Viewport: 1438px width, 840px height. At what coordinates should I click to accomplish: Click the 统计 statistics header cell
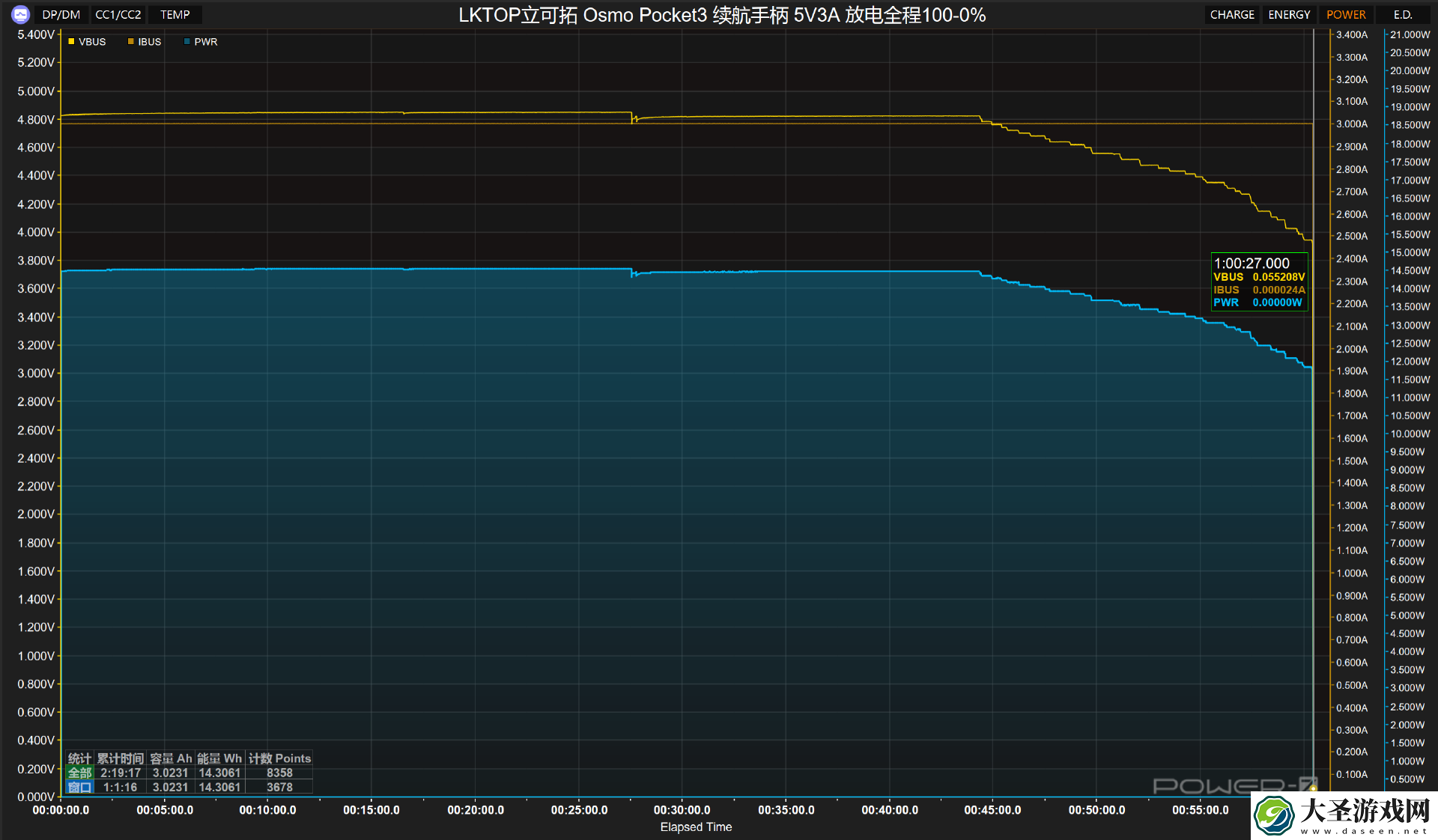79,758
